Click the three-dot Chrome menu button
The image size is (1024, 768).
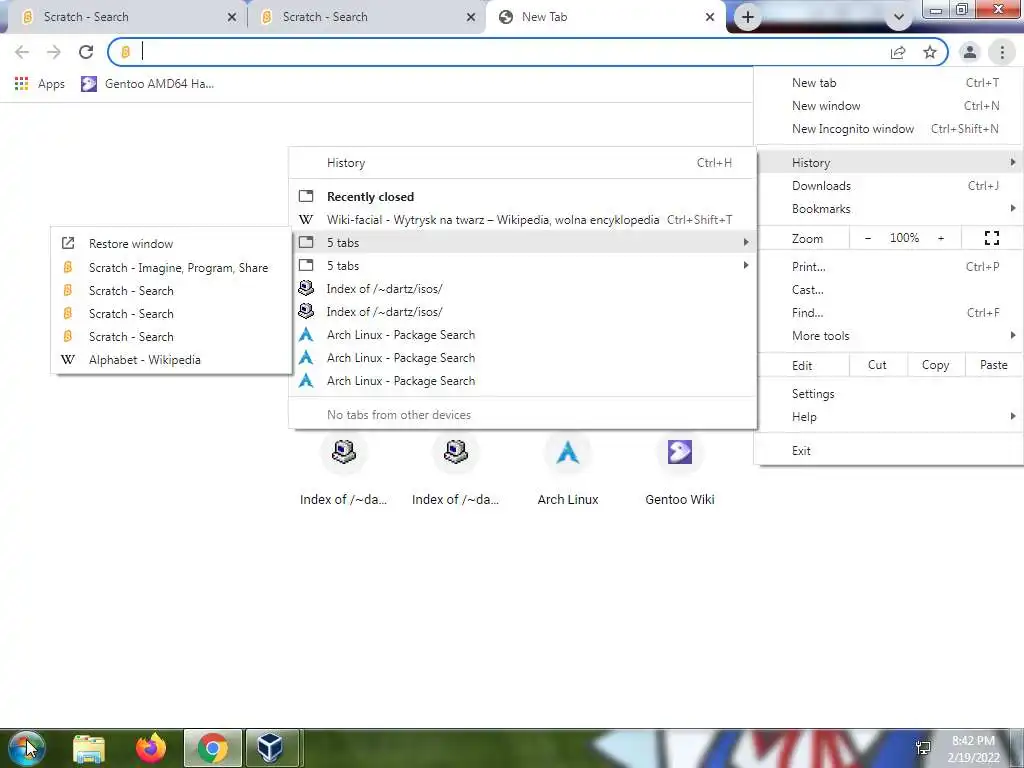(x=1002, y=52)
